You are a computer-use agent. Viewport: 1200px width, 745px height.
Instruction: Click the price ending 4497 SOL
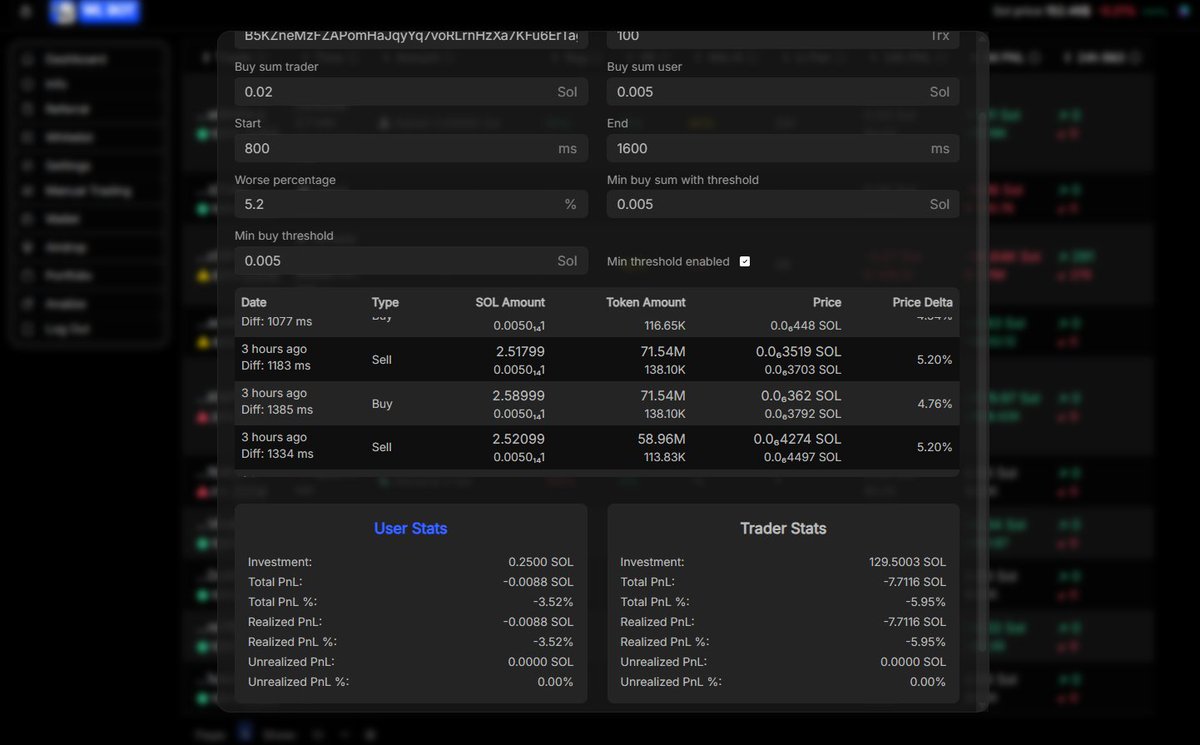point(803,458)
